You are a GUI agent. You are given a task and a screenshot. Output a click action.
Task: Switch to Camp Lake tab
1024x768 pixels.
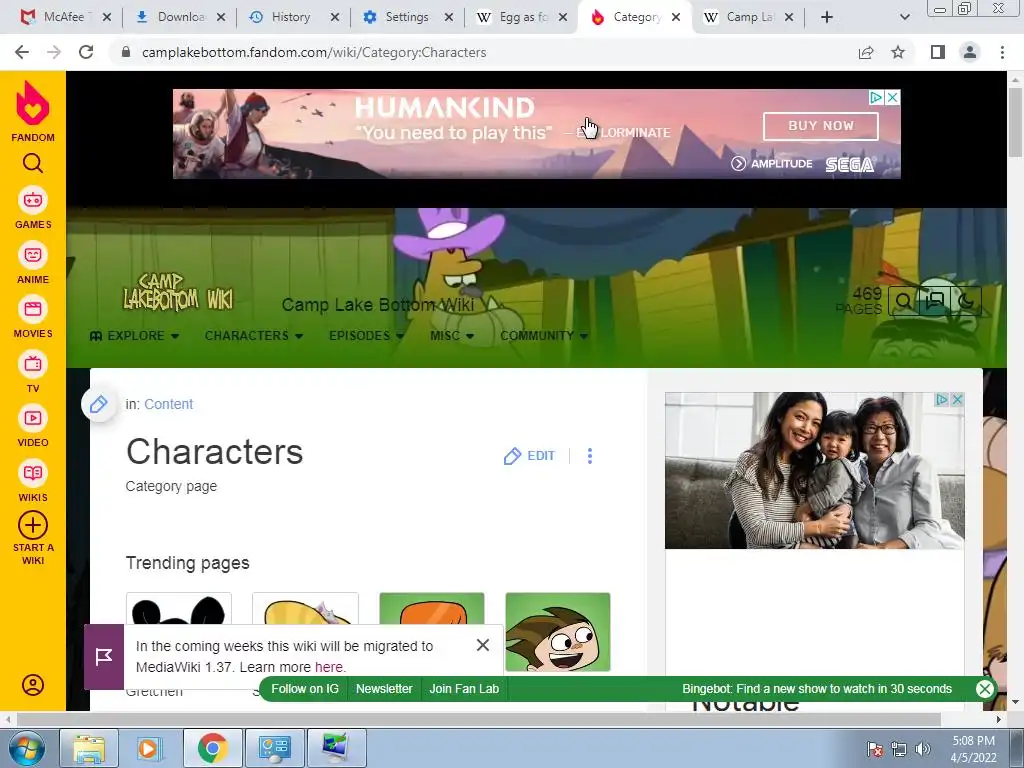(x=747, y=18)
